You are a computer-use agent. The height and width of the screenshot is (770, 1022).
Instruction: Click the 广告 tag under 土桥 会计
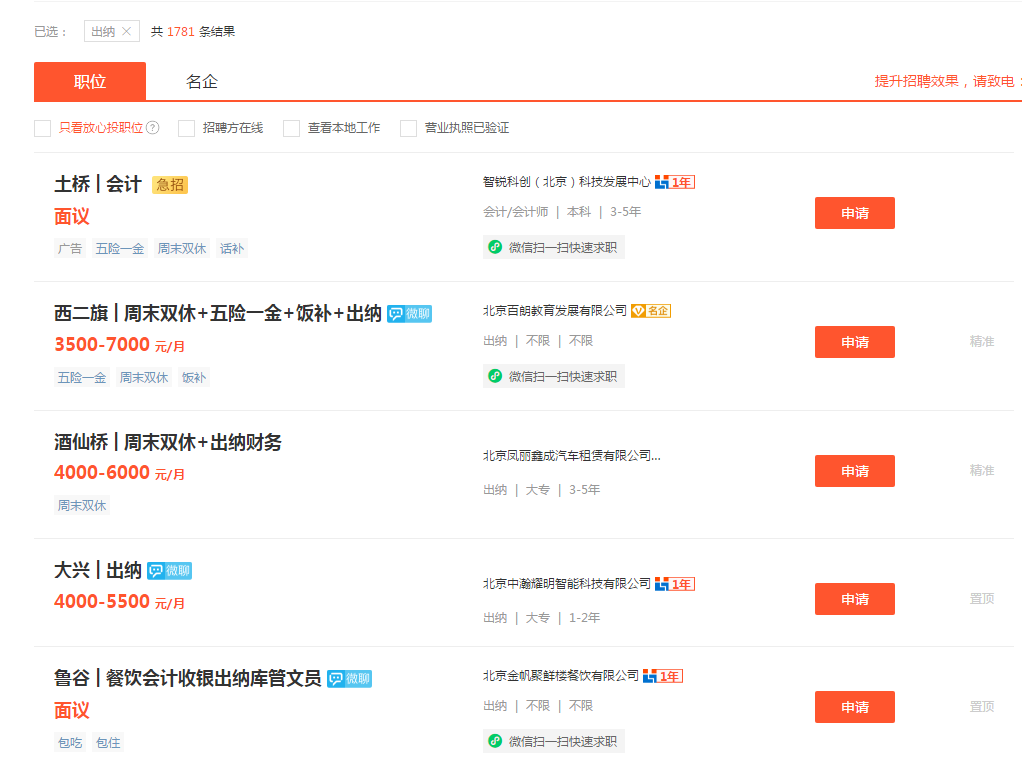(70, 248)
